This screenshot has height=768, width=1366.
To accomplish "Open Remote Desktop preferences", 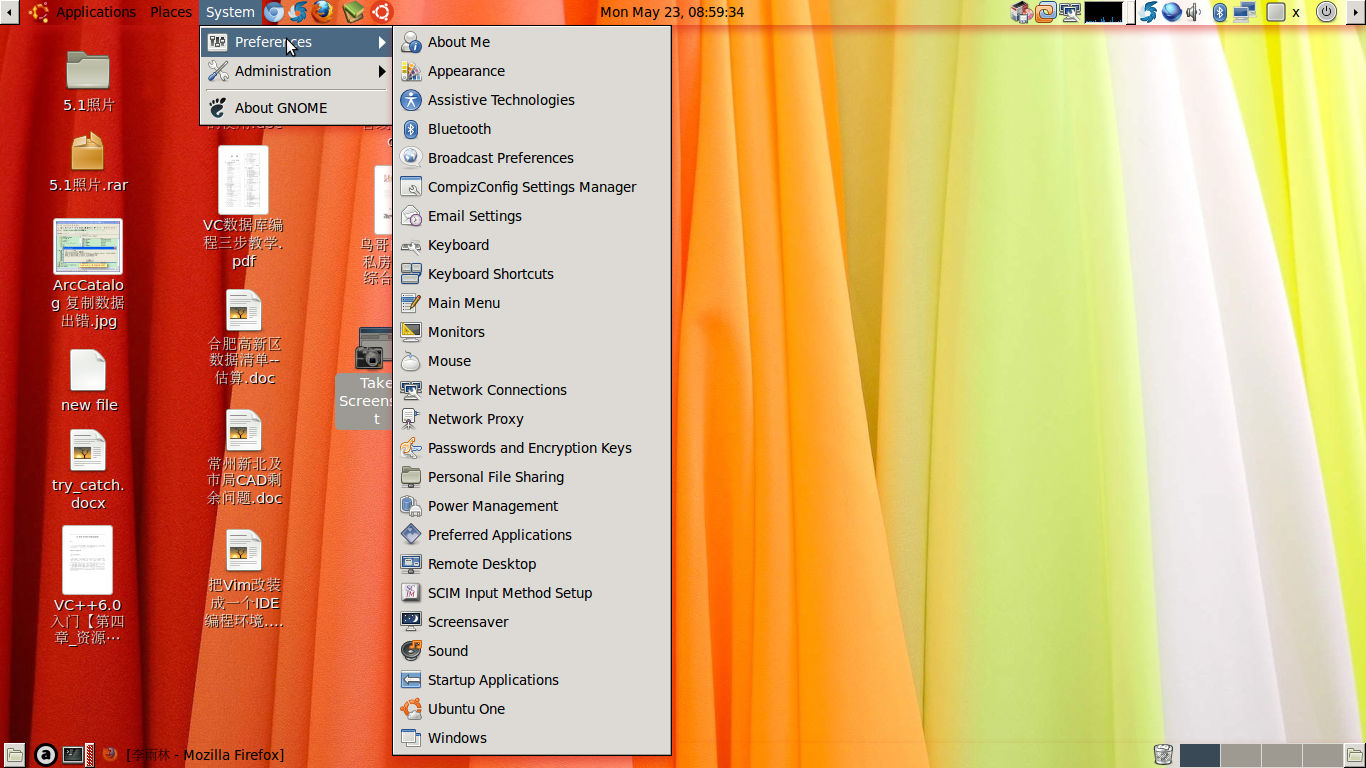I will [531, 564].
